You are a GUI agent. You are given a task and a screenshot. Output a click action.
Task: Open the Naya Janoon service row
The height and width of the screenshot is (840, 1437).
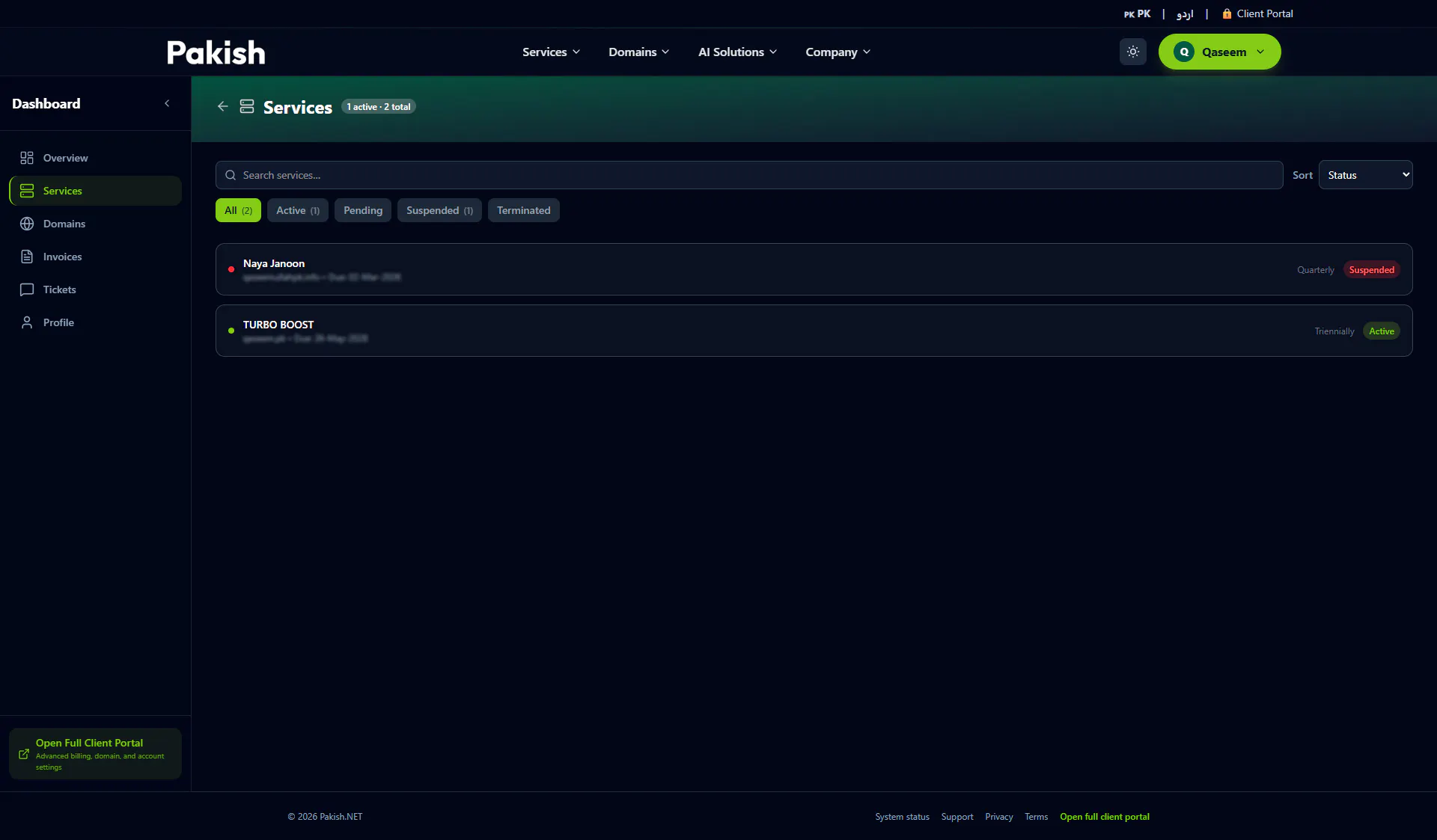(814, 269)
